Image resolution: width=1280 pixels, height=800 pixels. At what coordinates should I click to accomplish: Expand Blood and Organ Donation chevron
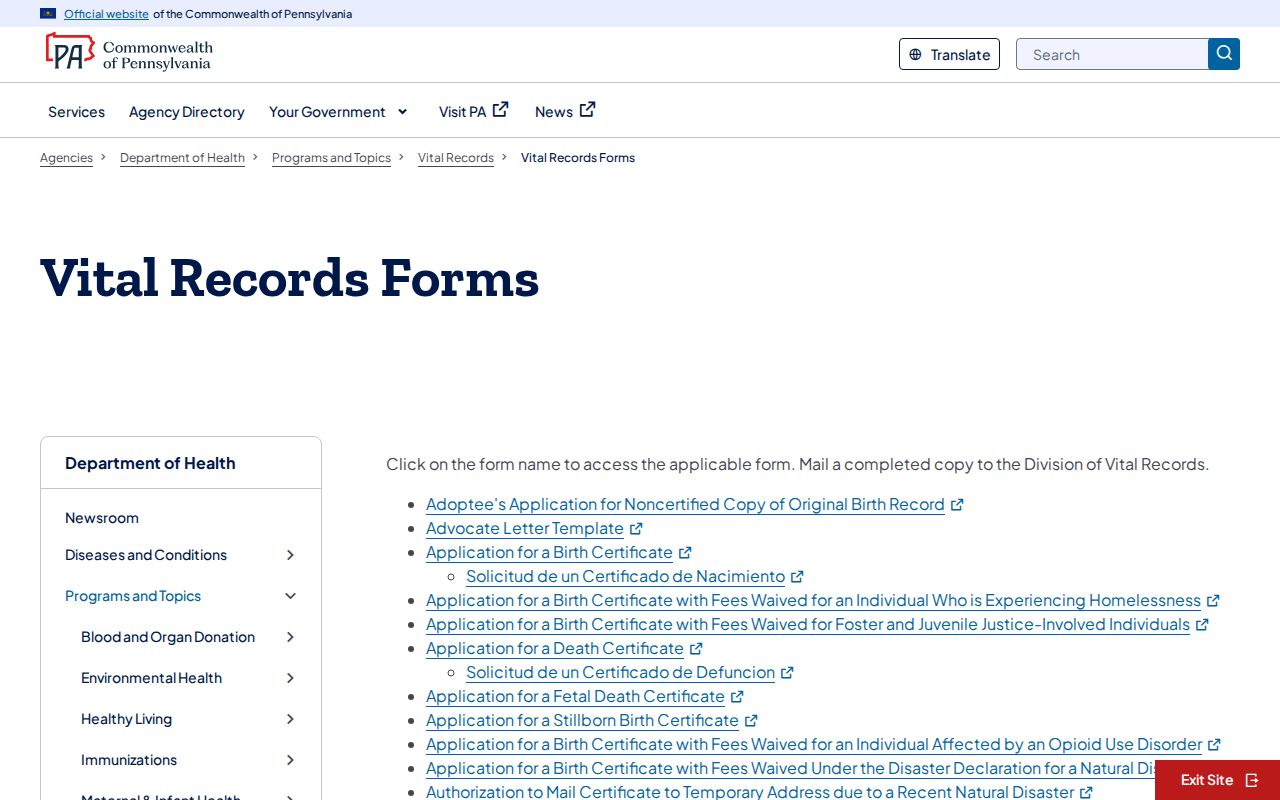point(290,637)
